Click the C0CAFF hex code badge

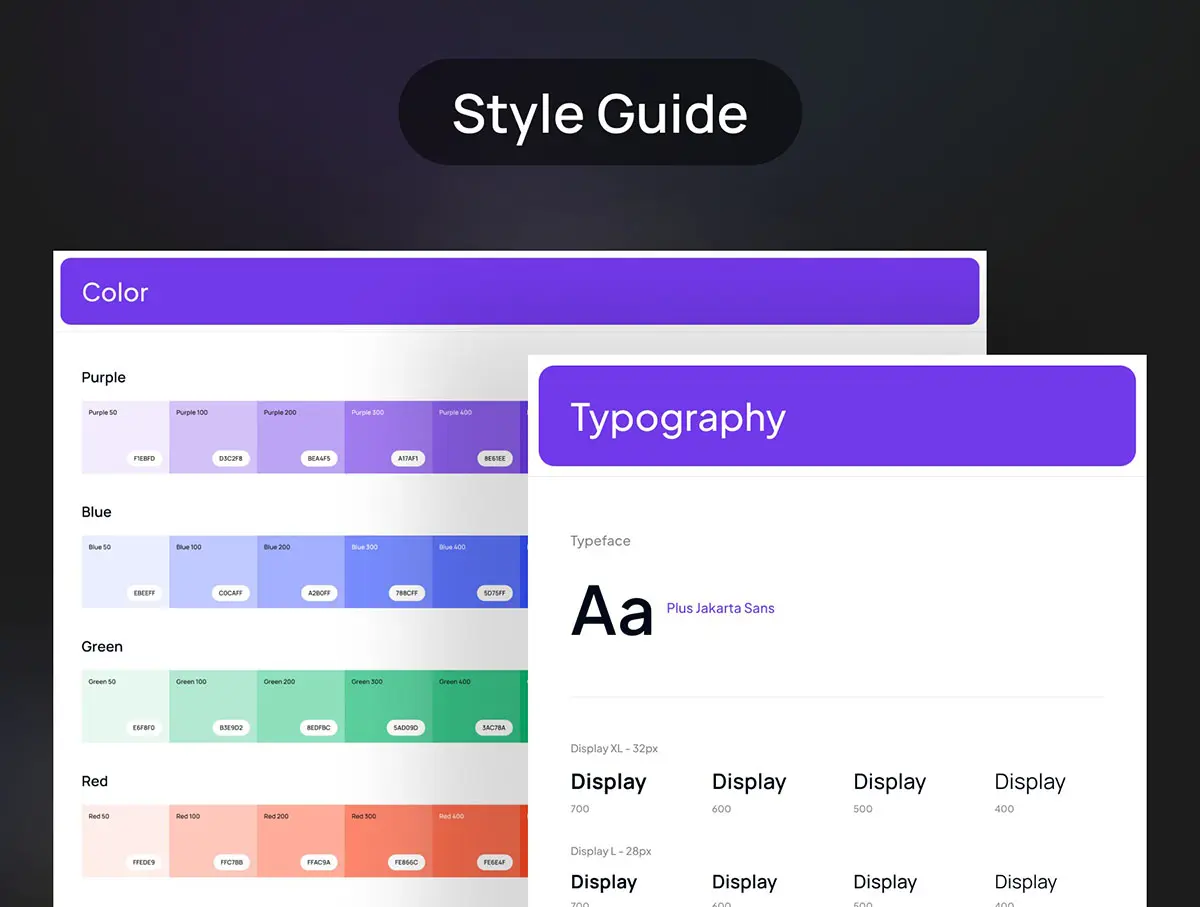click(231, 593)
